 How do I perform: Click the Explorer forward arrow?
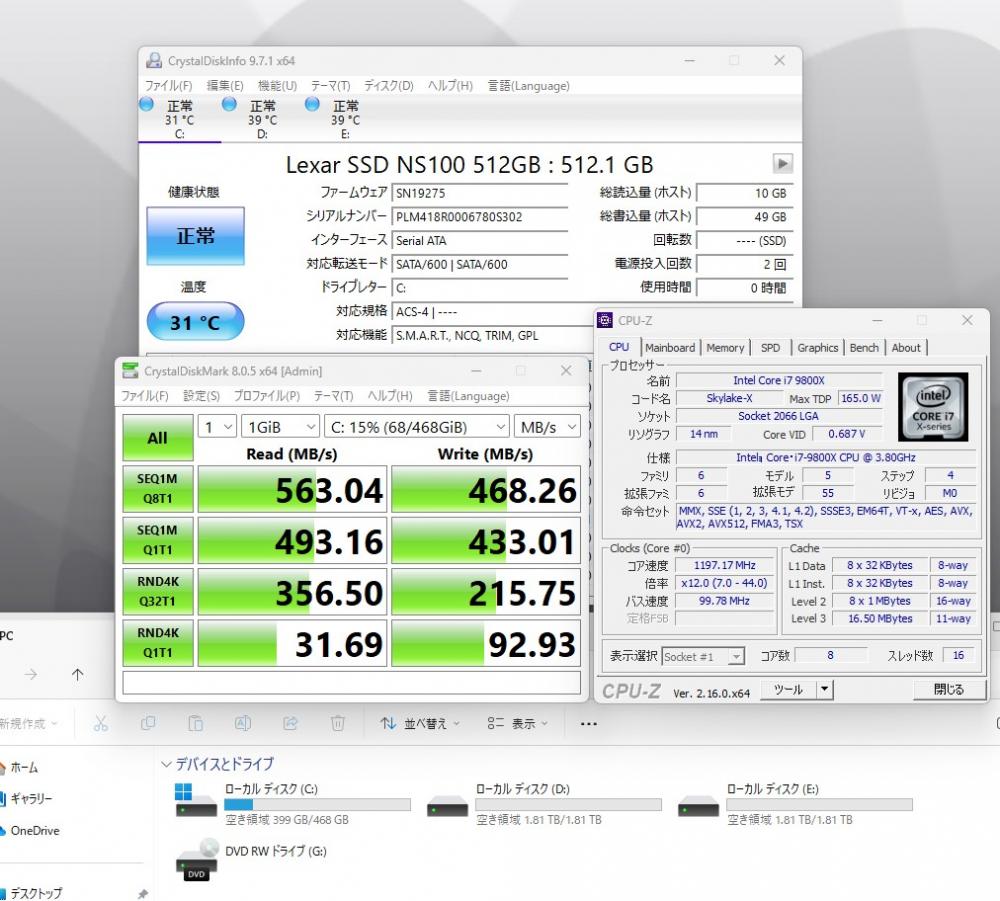coord(31,674)
